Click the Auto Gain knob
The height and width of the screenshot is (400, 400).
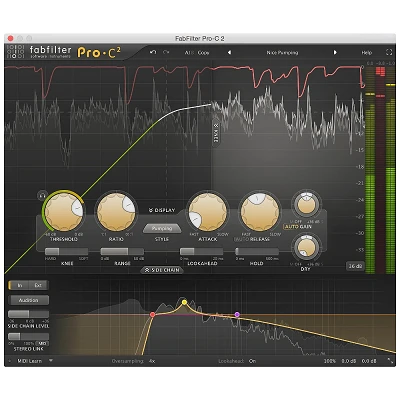306,205
